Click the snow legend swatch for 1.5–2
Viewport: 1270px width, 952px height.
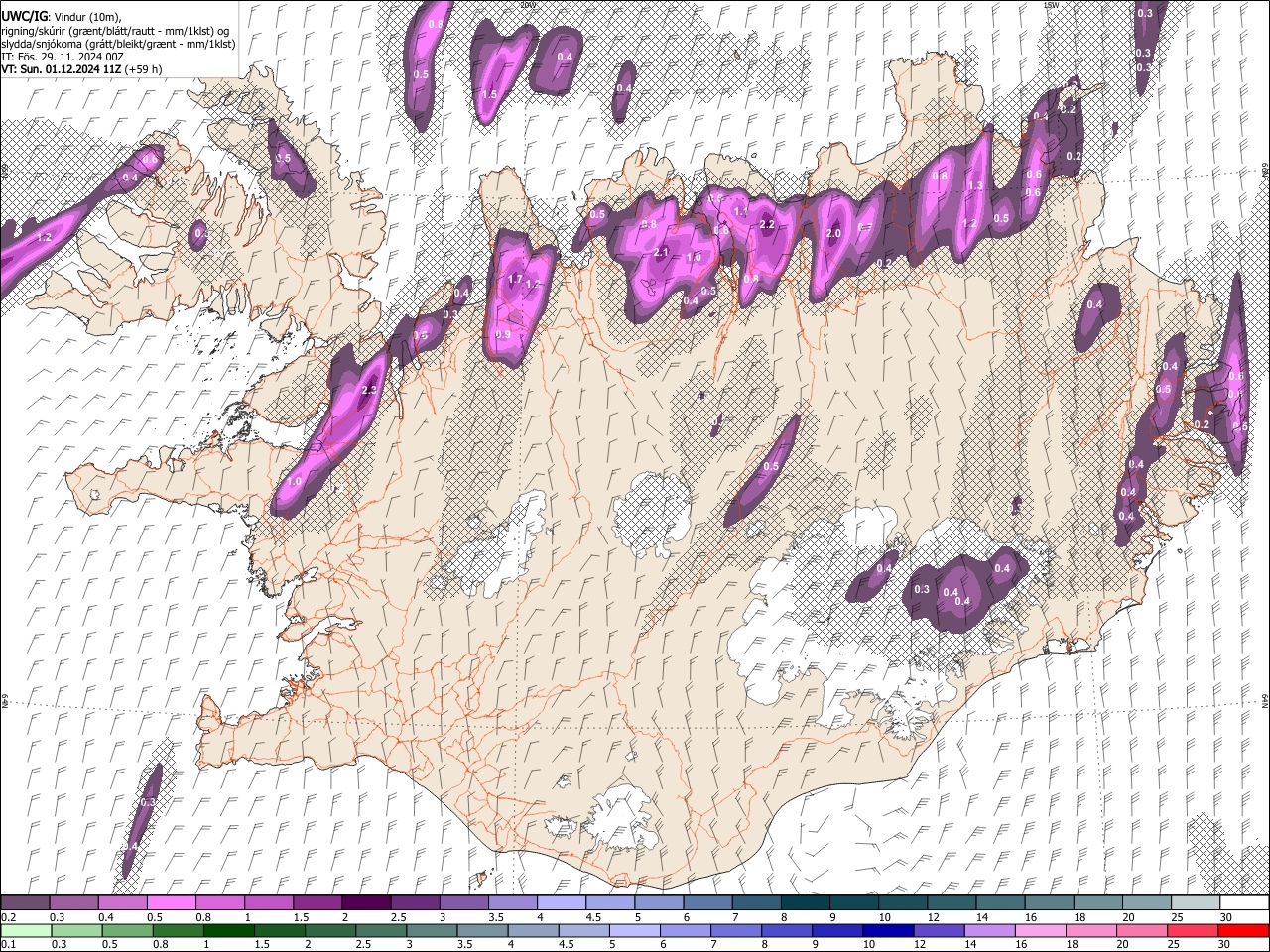317,903
